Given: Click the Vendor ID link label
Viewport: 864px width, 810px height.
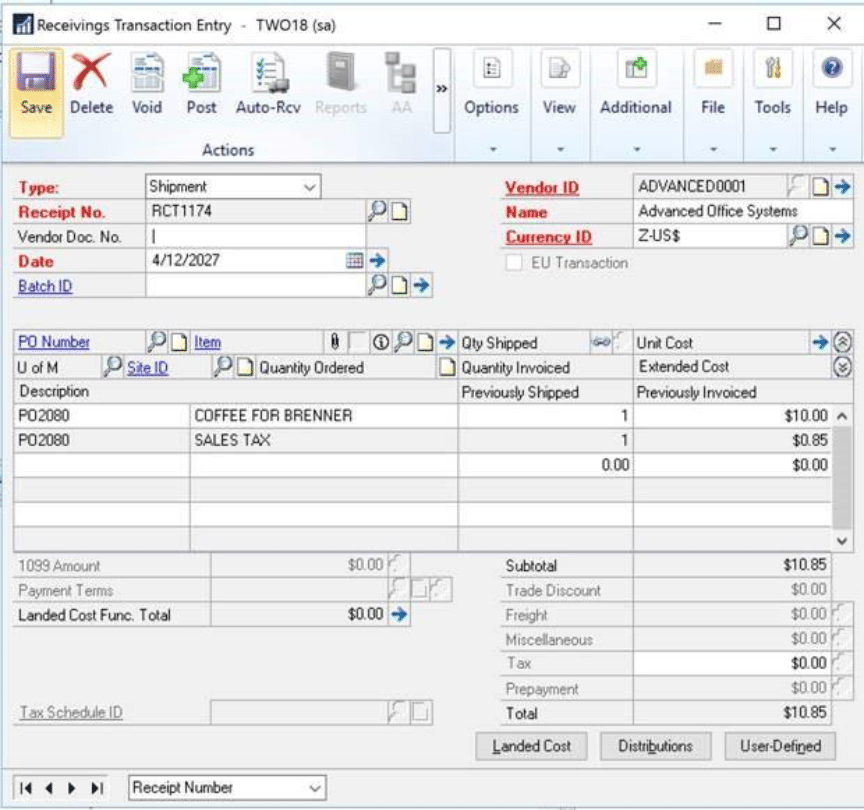Looking at the screenshot, I should coord(541,188).
